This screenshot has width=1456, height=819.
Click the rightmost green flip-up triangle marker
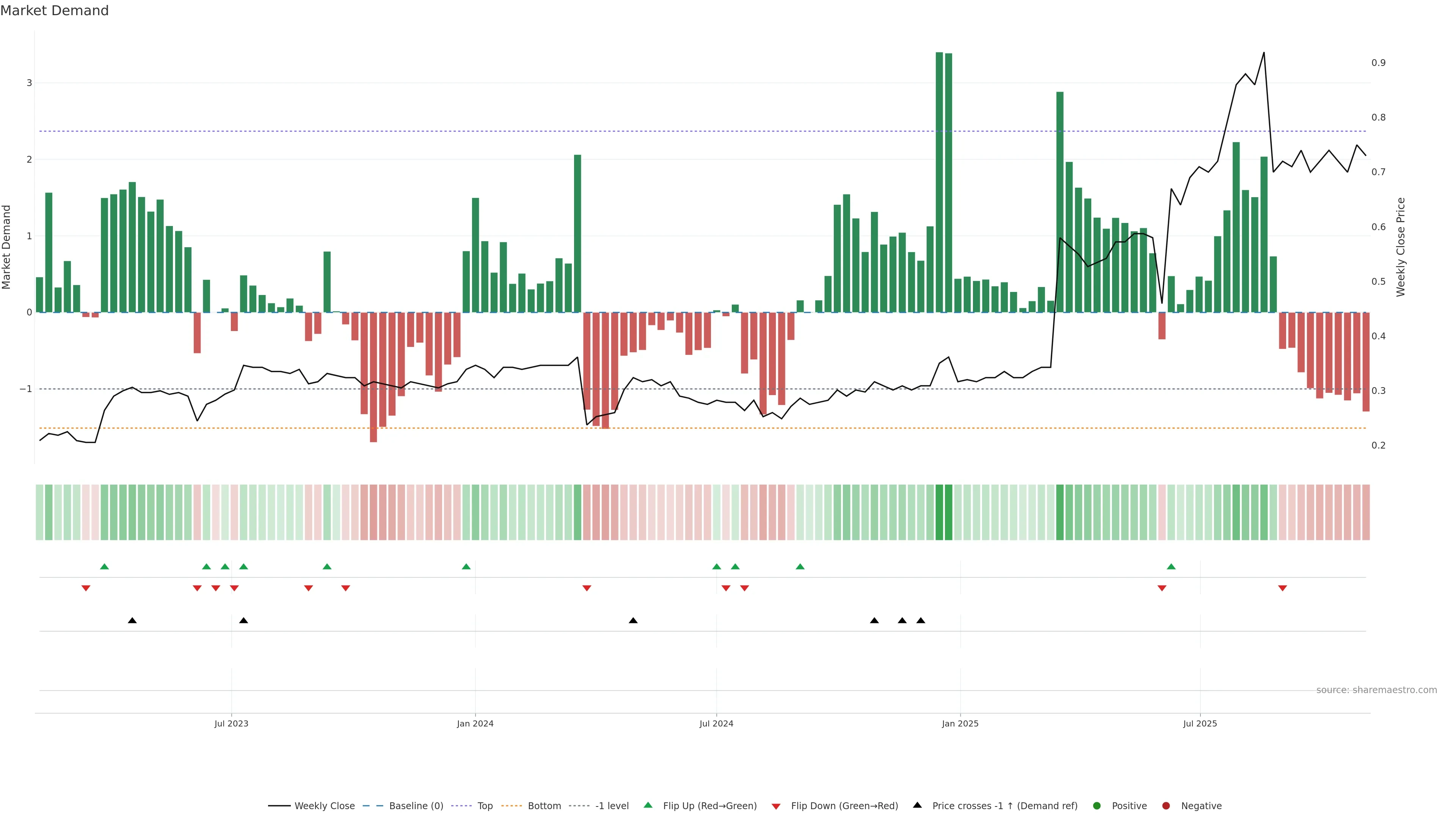click(x=1170, y=566)
